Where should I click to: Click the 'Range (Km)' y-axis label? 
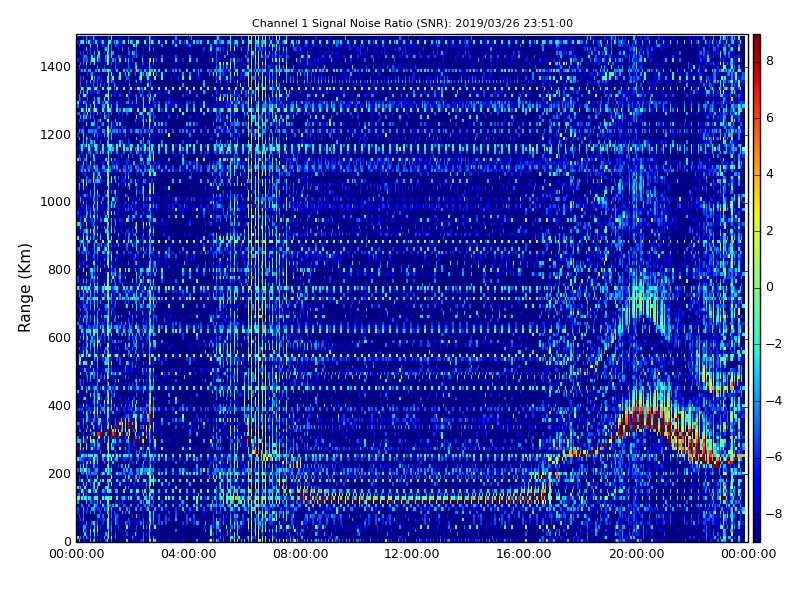pyautogui.click(x=24, y=288)
